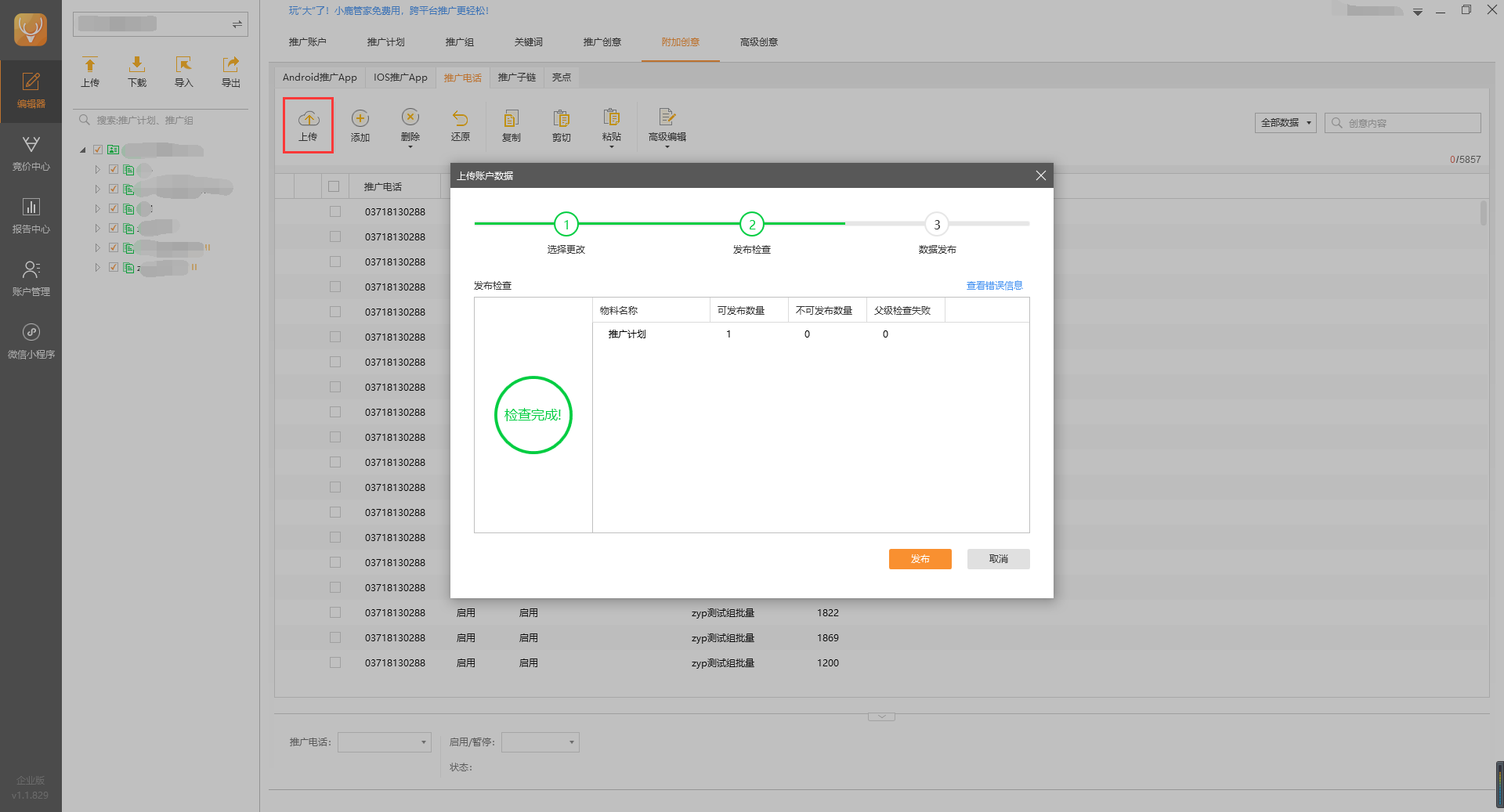Click the account switch arrows icon
The width and height of the screenshot is (1504, 812).
[x=237, y=24]
